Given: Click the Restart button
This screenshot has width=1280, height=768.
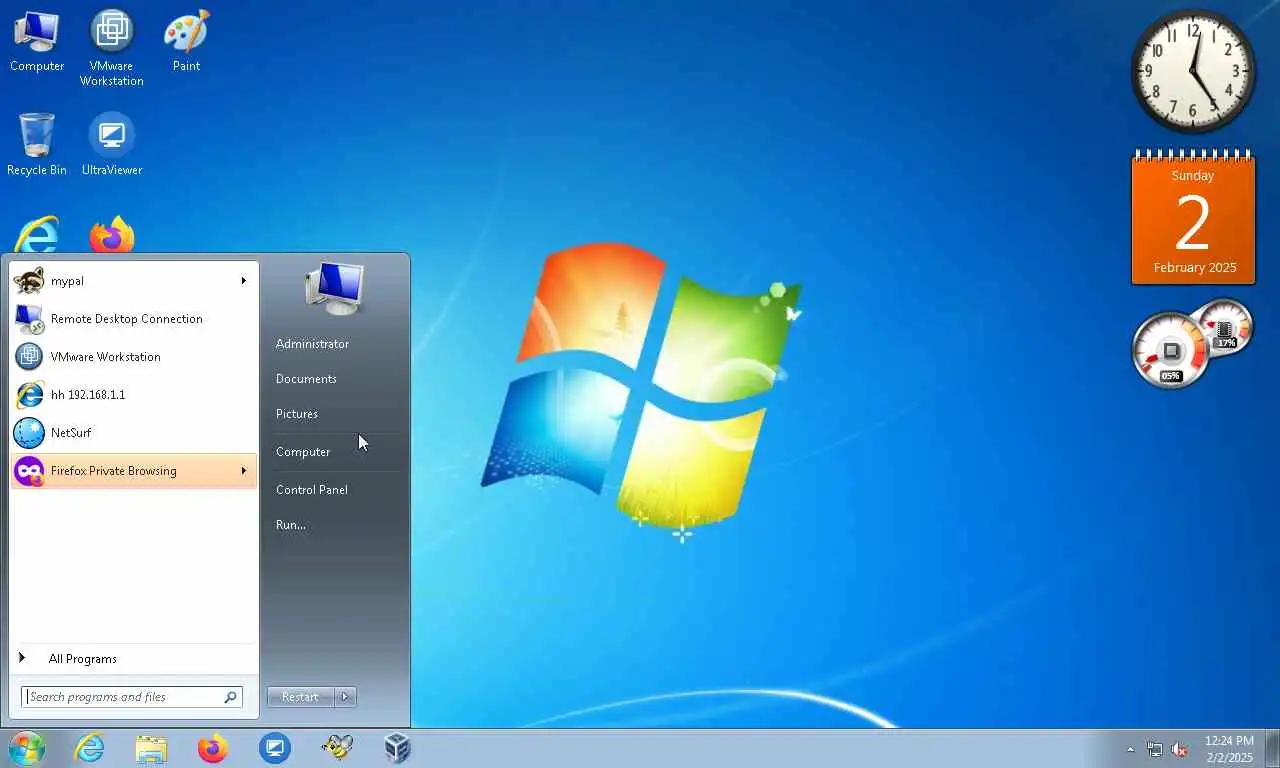Looking at the screenshot, I should (301, 697).
